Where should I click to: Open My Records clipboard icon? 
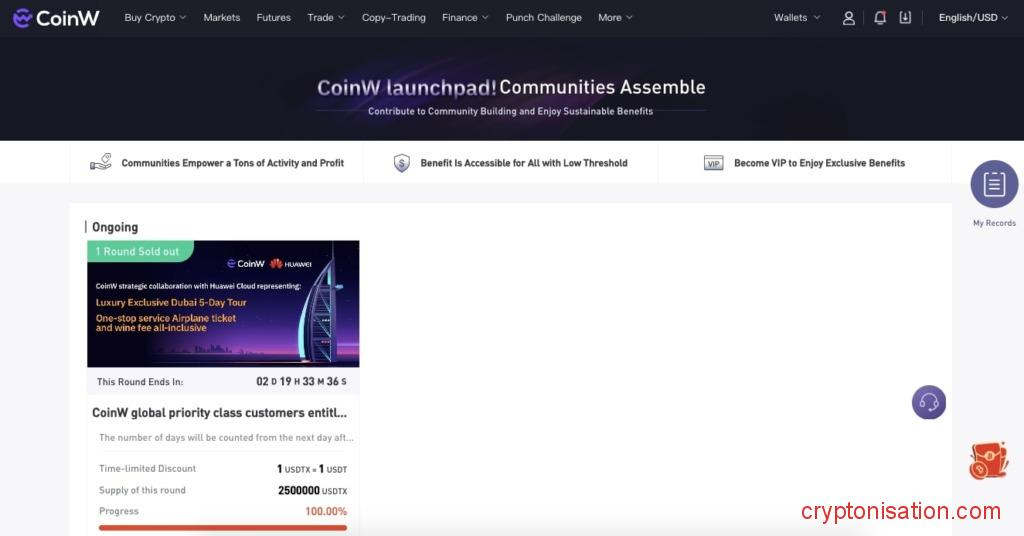994,184
